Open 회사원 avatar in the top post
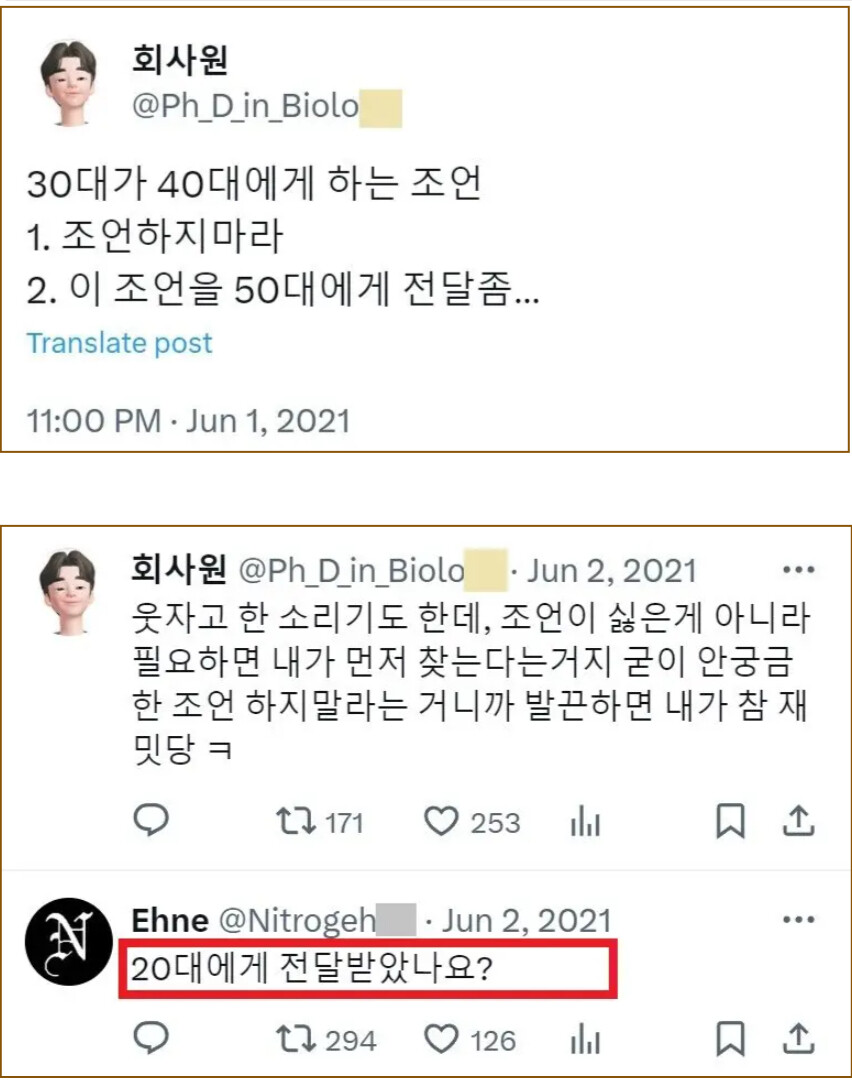 [x=69, y=83]
